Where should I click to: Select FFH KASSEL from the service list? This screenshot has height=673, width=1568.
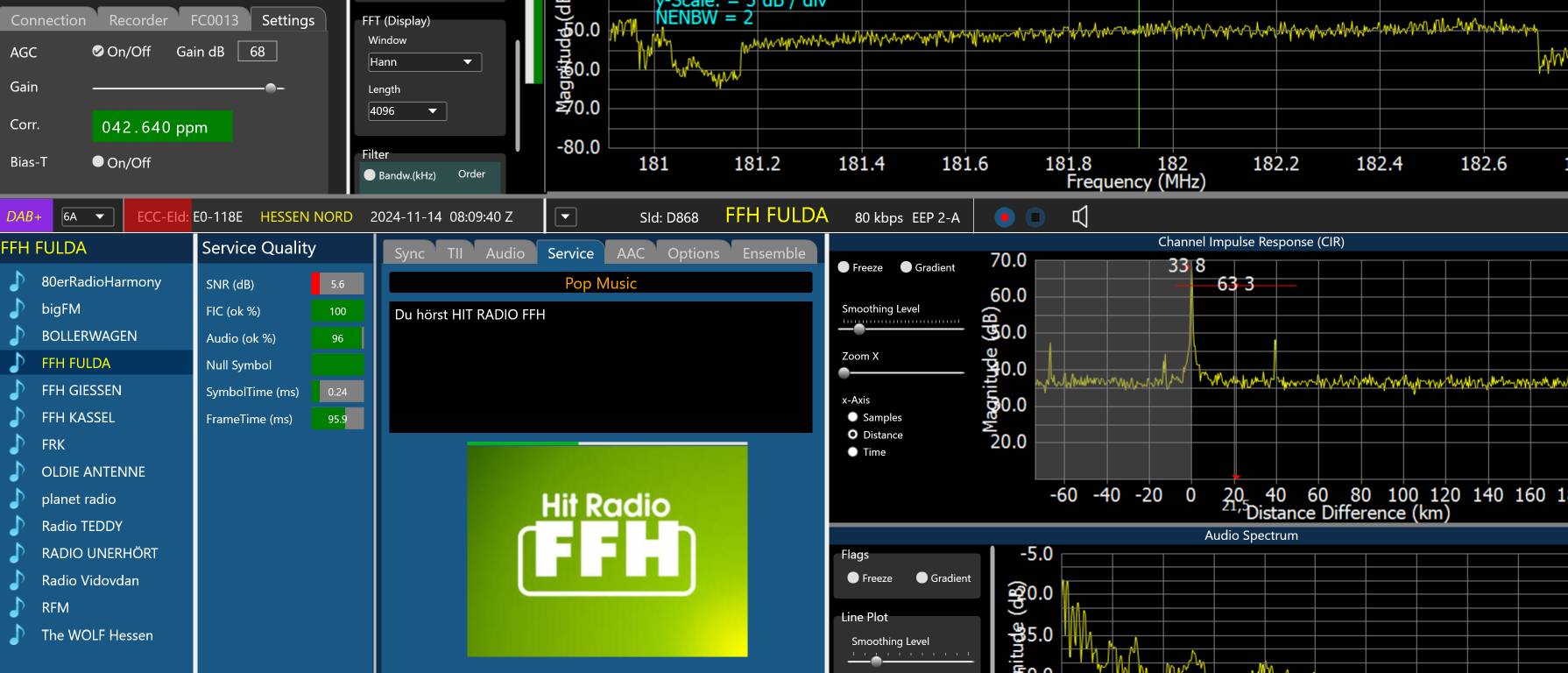pos(78,417)
